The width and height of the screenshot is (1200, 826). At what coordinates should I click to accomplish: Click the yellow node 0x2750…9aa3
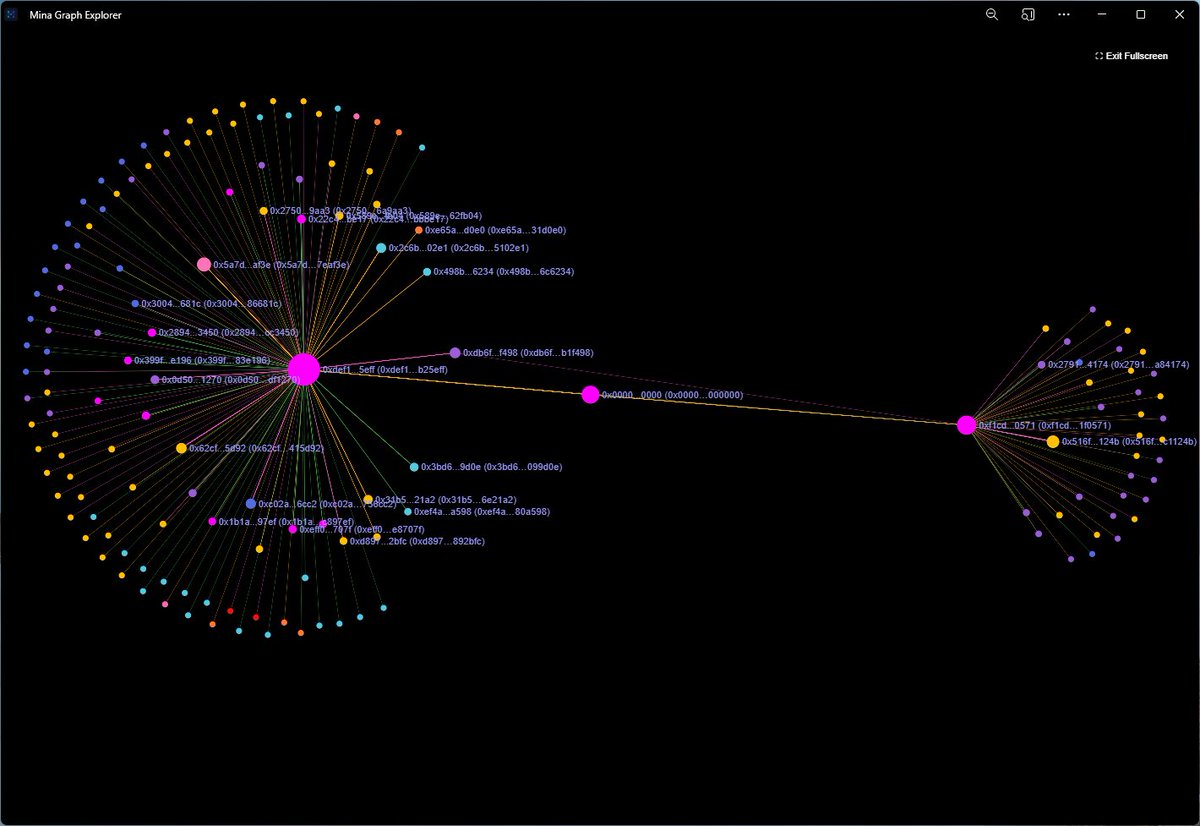click(x=263, y=211)
